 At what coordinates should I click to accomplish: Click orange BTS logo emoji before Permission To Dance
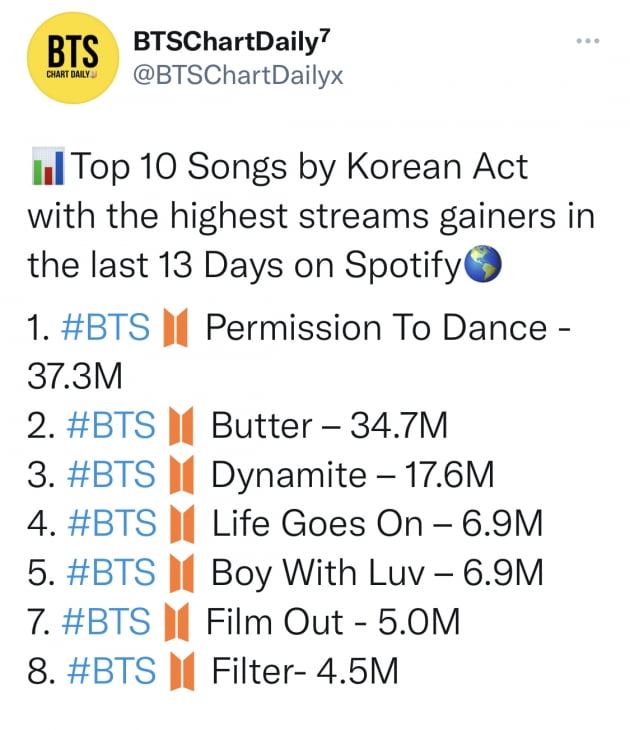(x=176, y=327)
